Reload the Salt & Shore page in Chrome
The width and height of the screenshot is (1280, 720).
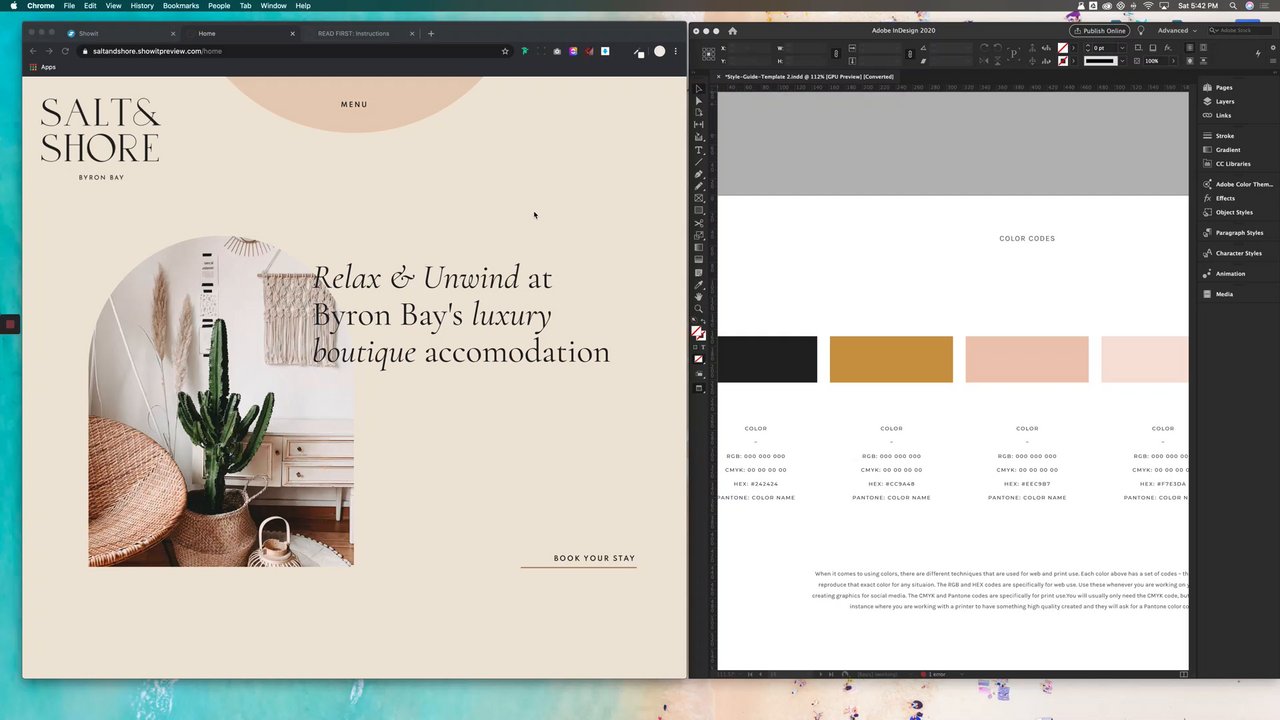click(65, 51)
